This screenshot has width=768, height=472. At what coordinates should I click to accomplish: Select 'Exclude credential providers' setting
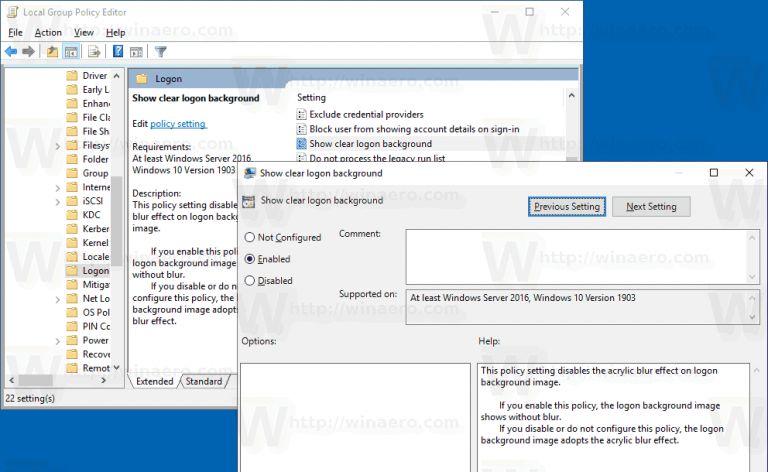pos(366,115)
